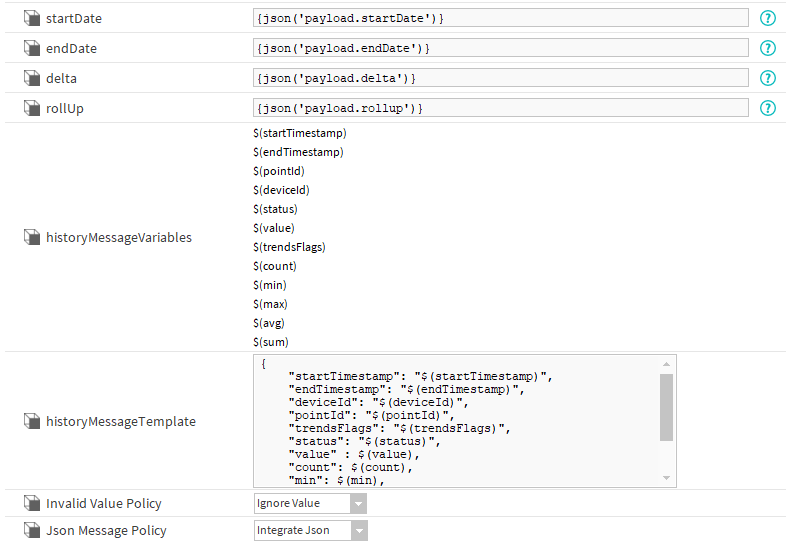Open the Json Message Policy dropdown
Image resolution: width=786 pixels, height=543 pixels.
click(x=310, y=531)
